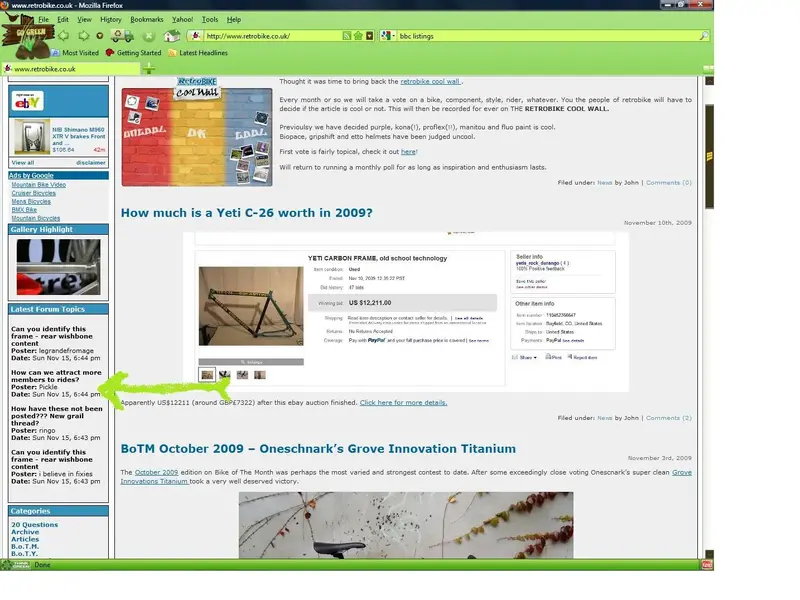
Task: Click the Think Green icon in the status bar
Action: 16,565
